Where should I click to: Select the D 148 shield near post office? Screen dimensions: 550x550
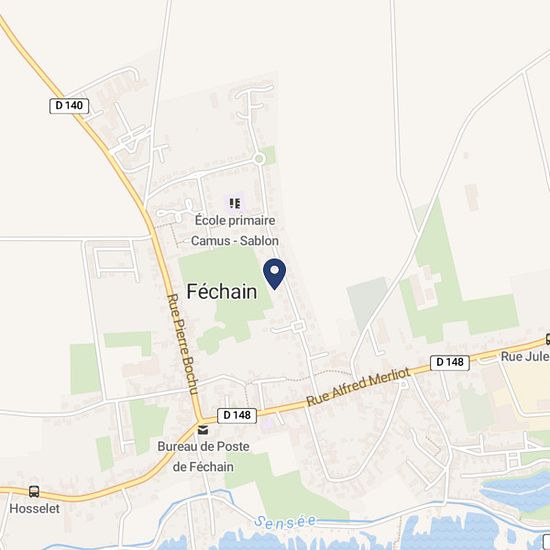(x=237, y=415)
